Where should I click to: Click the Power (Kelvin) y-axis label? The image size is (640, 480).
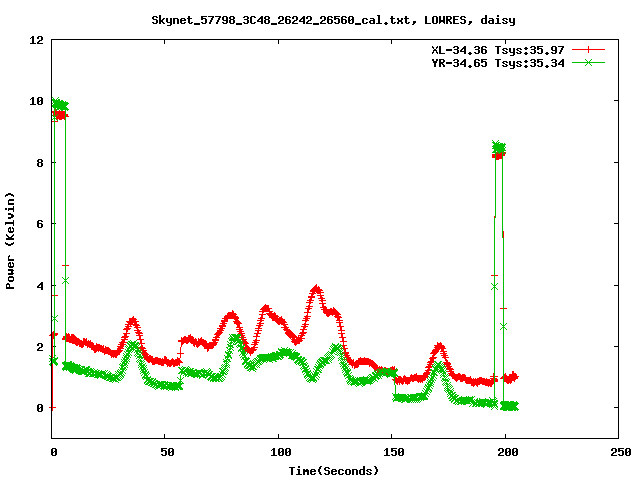pyautogui.click(x=10, y=241)
